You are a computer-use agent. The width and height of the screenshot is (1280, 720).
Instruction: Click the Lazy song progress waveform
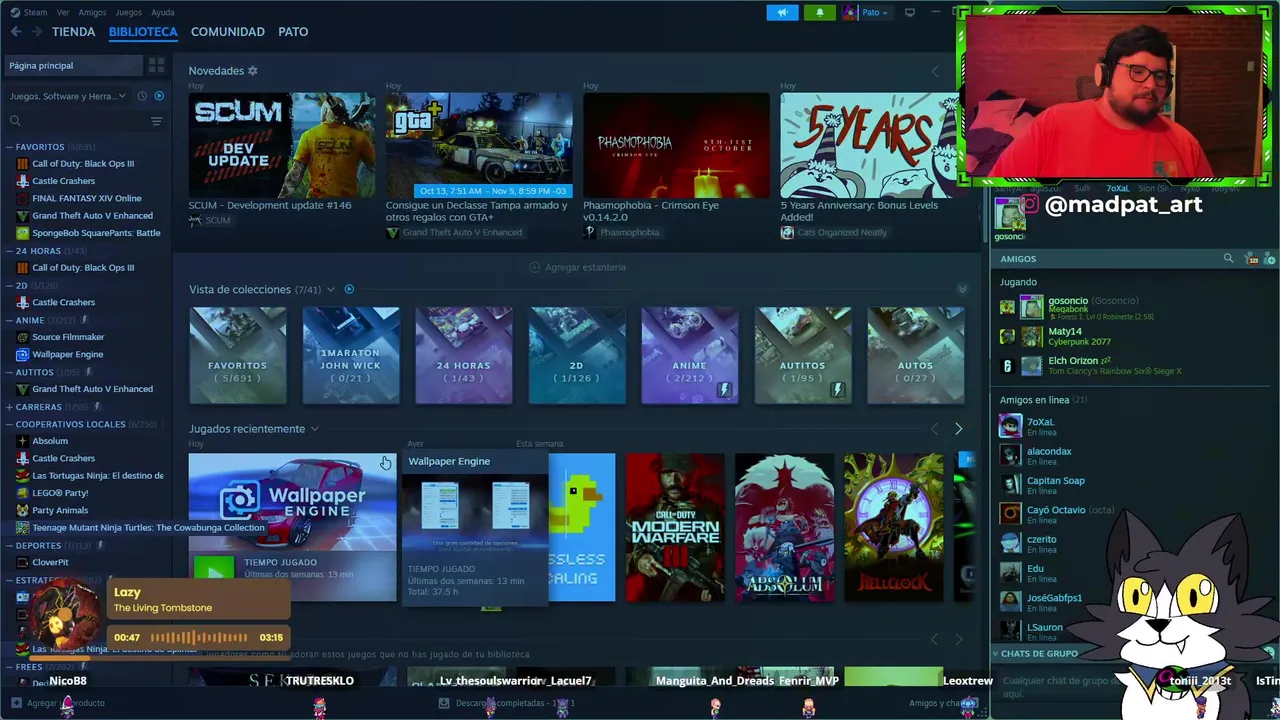pyautogui.click(x=199, y=637)
